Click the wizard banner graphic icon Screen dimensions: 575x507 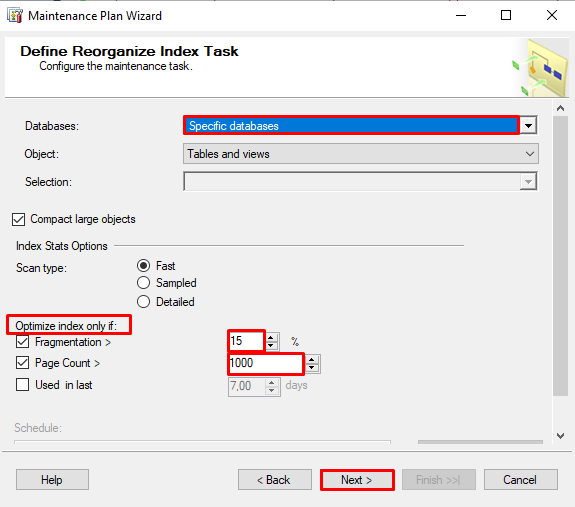[x=540, y=68]
